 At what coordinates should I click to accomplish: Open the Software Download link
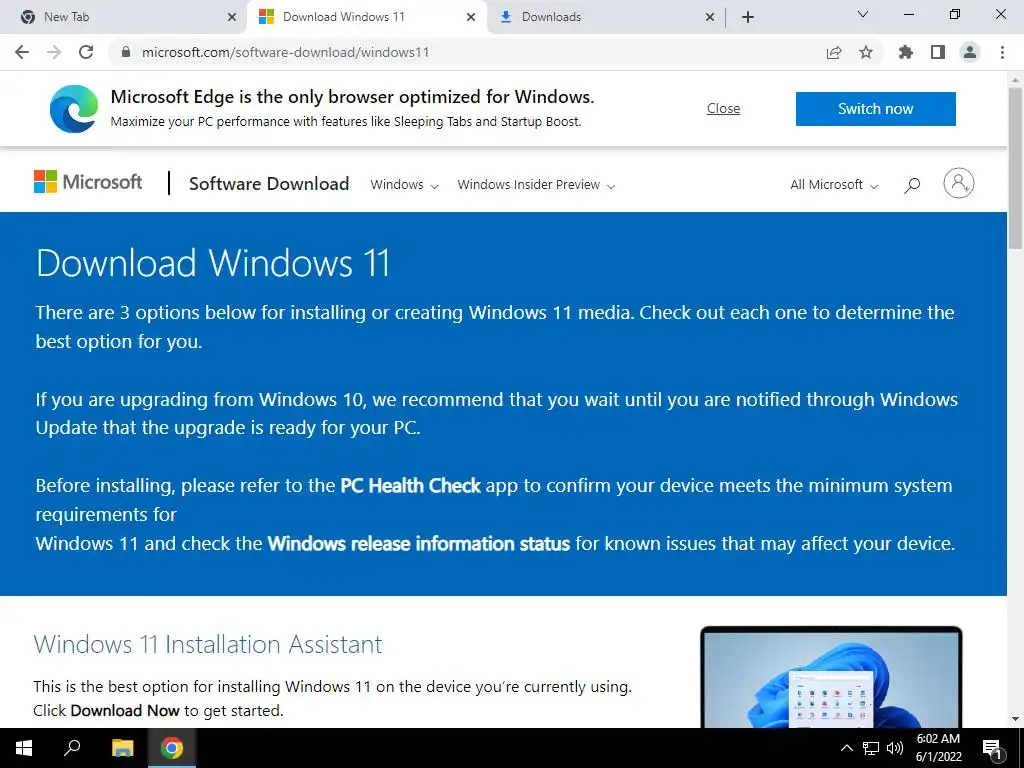[x=269, y=184]
